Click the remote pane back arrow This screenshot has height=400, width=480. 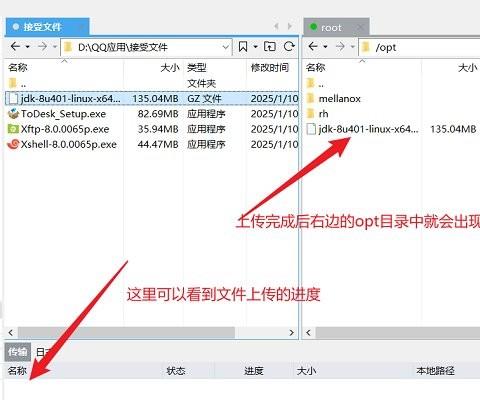tap(313, 46)
